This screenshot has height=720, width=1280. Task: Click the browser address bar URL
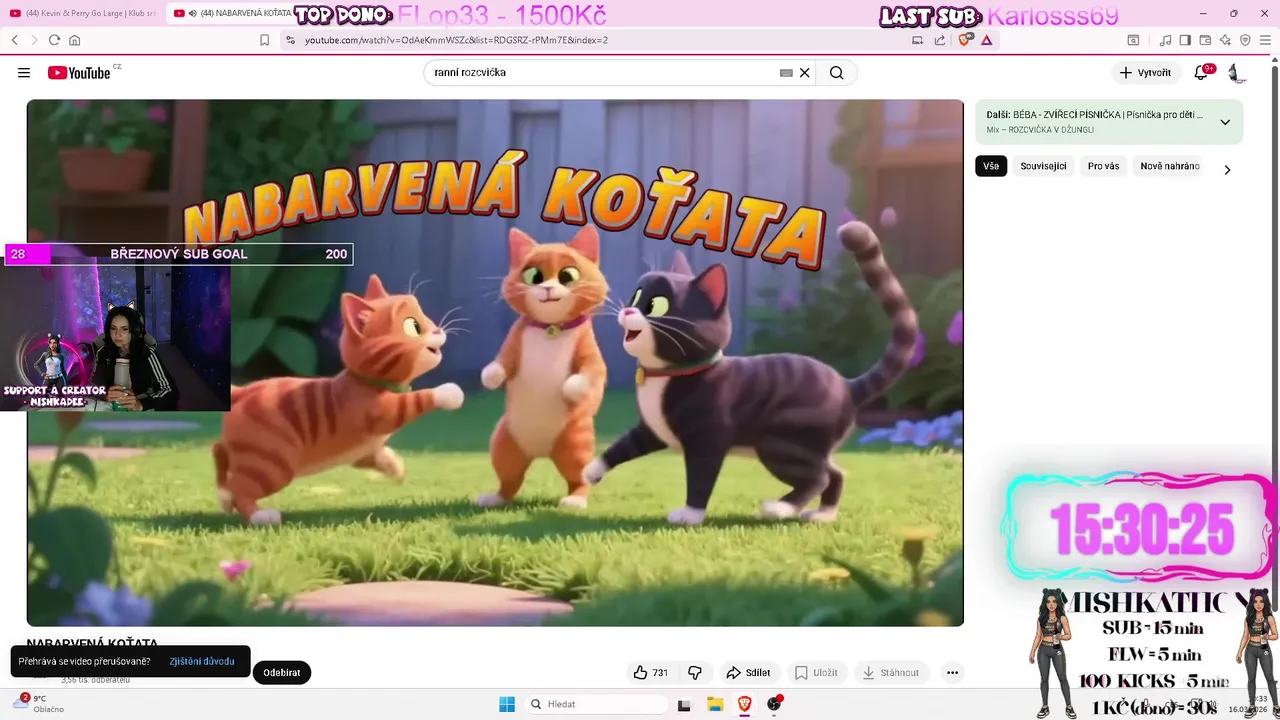point(456,40)
